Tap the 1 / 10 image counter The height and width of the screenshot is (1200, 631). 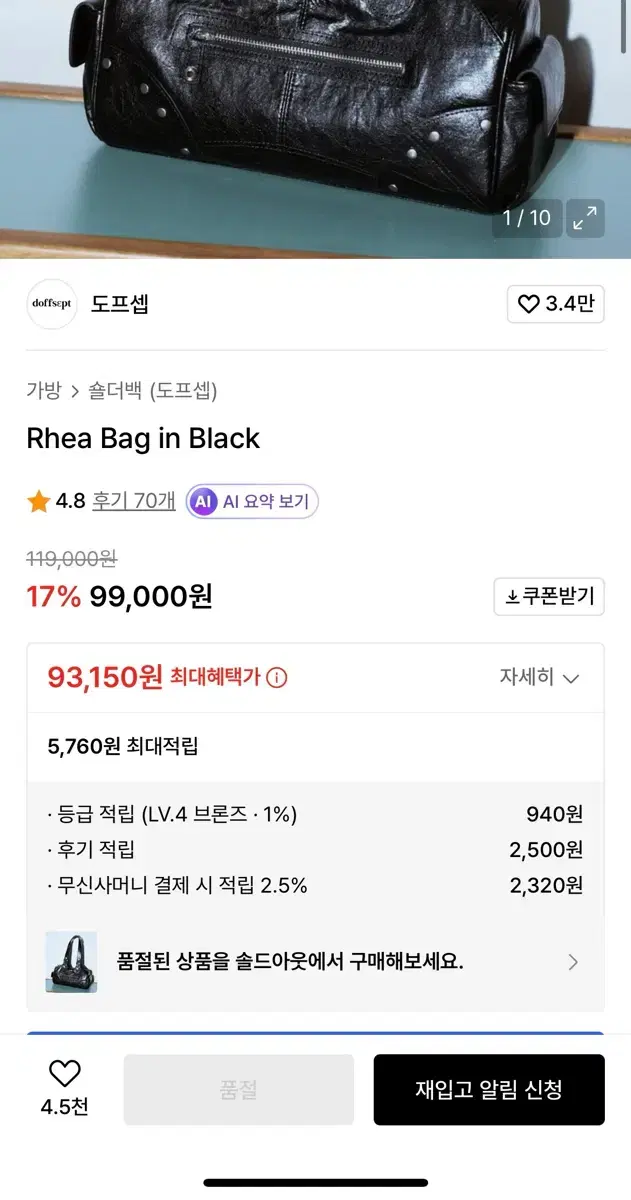pyautogui.click(x=526, y=217)
